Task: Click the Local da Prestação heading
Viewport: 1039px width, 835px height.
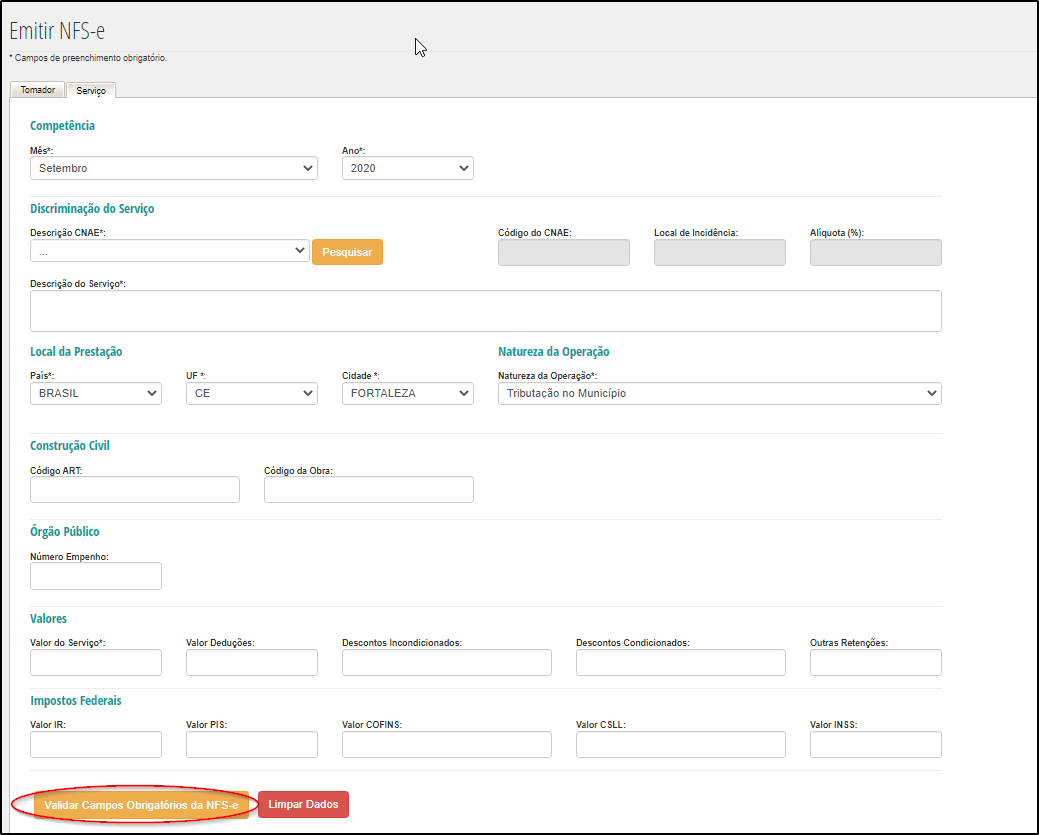Action: point(76,352)
